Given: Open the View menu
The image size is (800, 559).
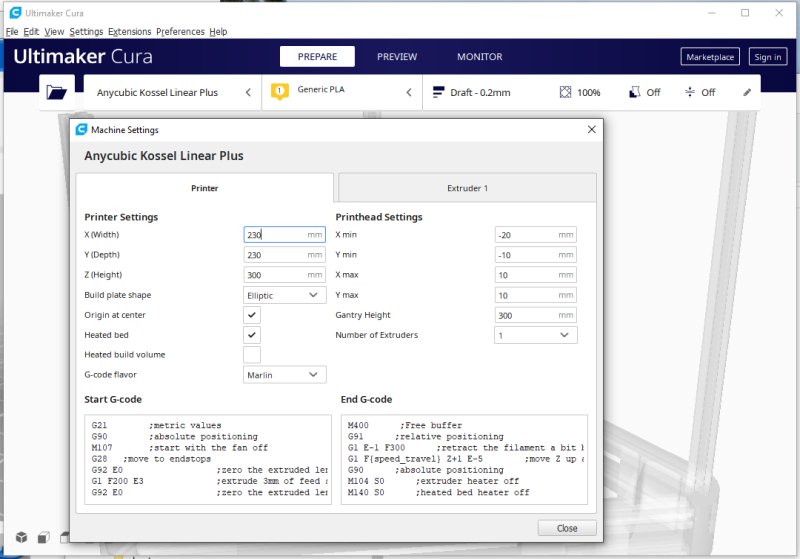Looking at the screenshot, I should pos(54,32).
